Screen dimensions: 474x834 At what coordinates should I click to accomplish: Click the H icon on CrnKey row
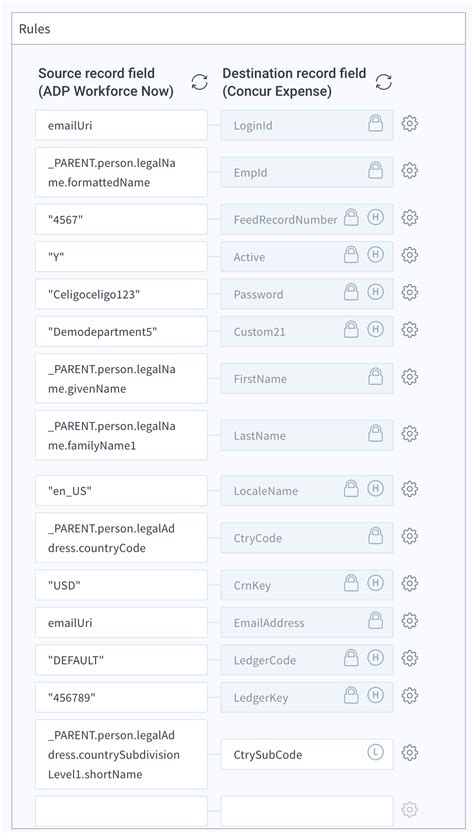click(376, 583)
